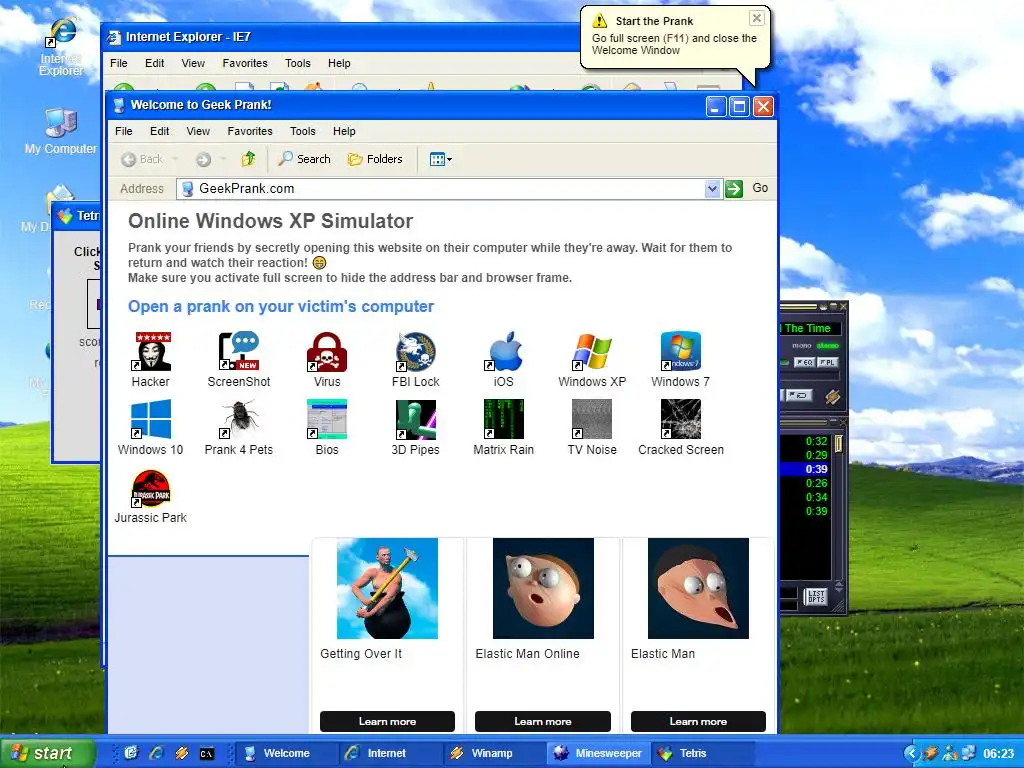Image resolution: width=1024 pixels, height=768 pixels.
Task: Toggle Winamp PL playlist button
Action: pos(827,362)
